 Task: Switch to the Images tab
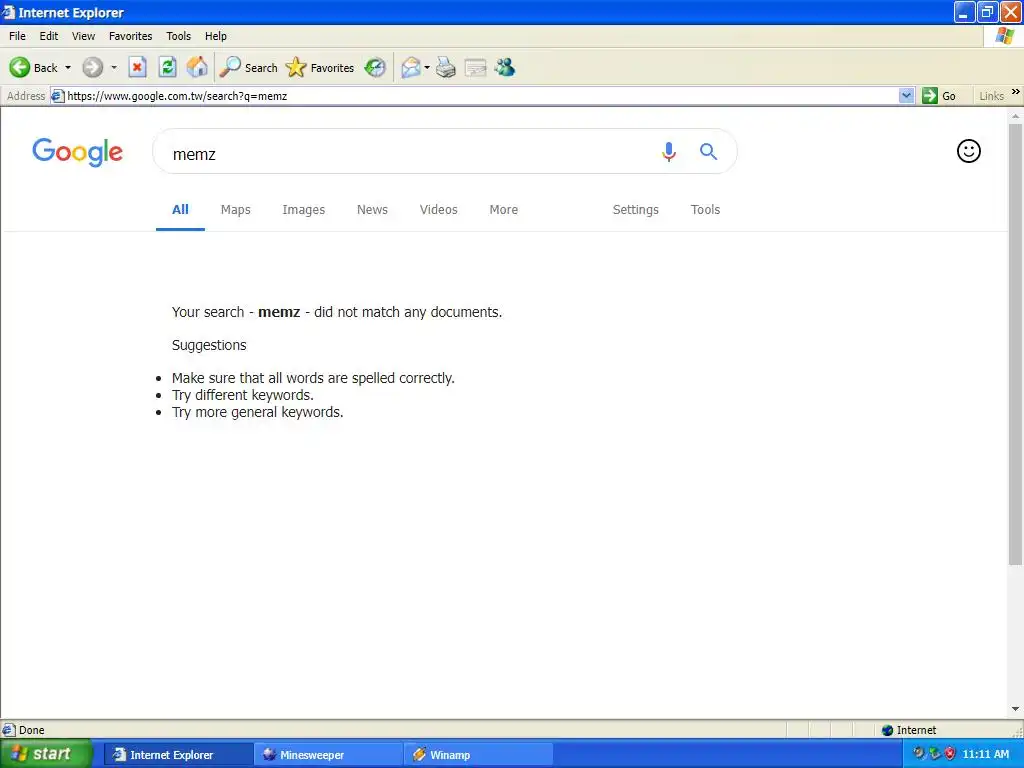pyautogui.click(x=304, y=210)
